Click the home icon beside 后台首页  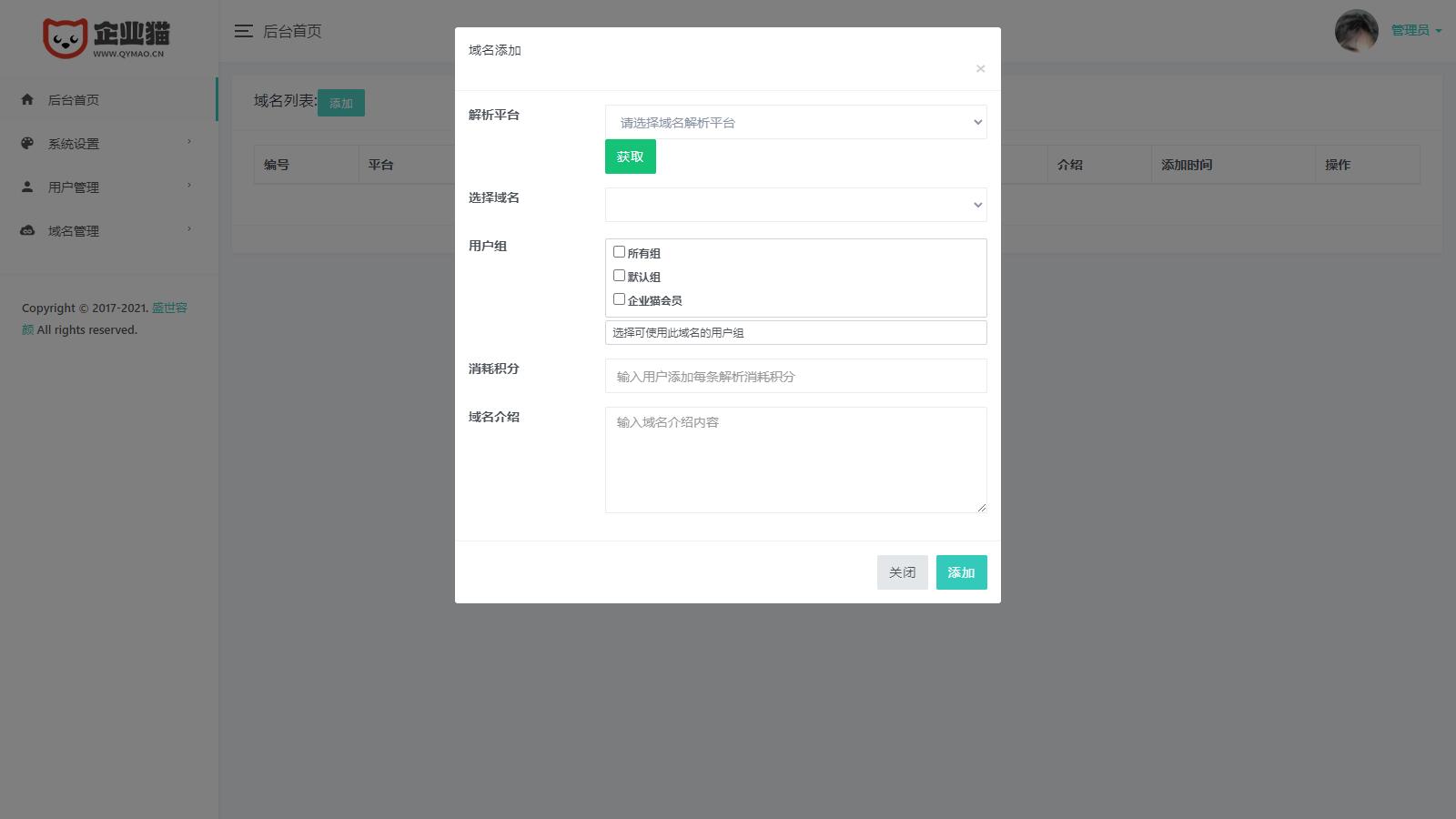(27, 100)
